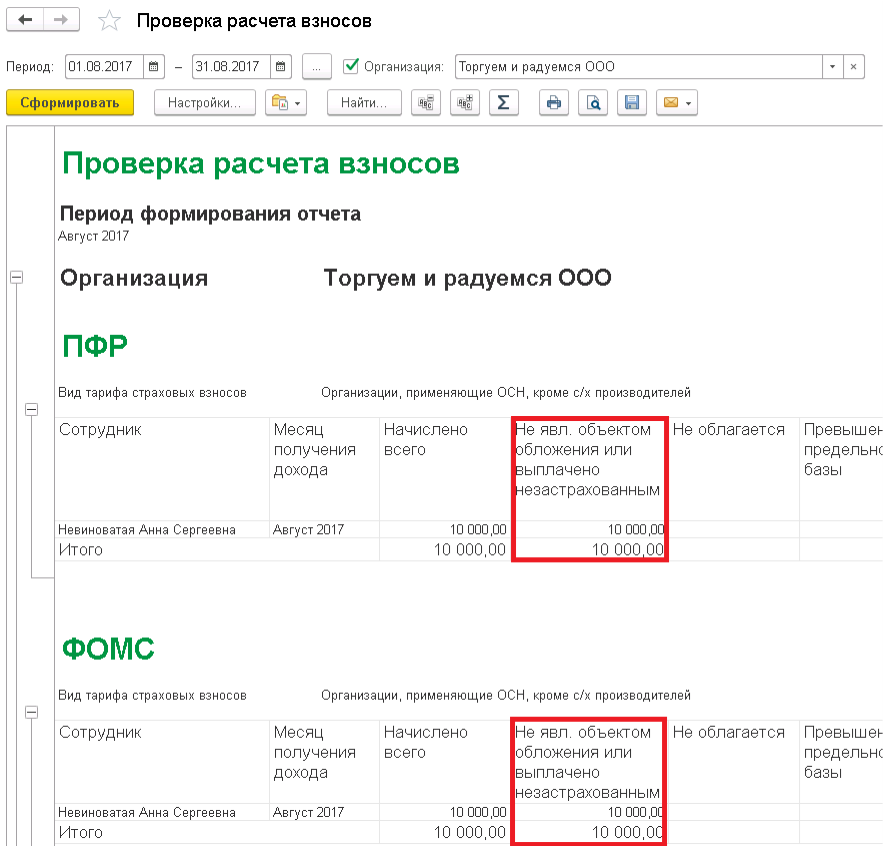Click the end date field 31.08.2017
This screenshot has width=884, height=846.
(232, 67)
